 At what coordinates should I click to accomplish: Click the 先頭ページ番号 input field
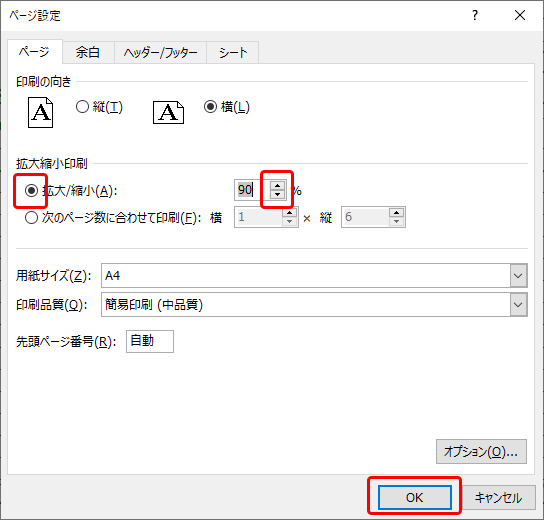[150, 341]
